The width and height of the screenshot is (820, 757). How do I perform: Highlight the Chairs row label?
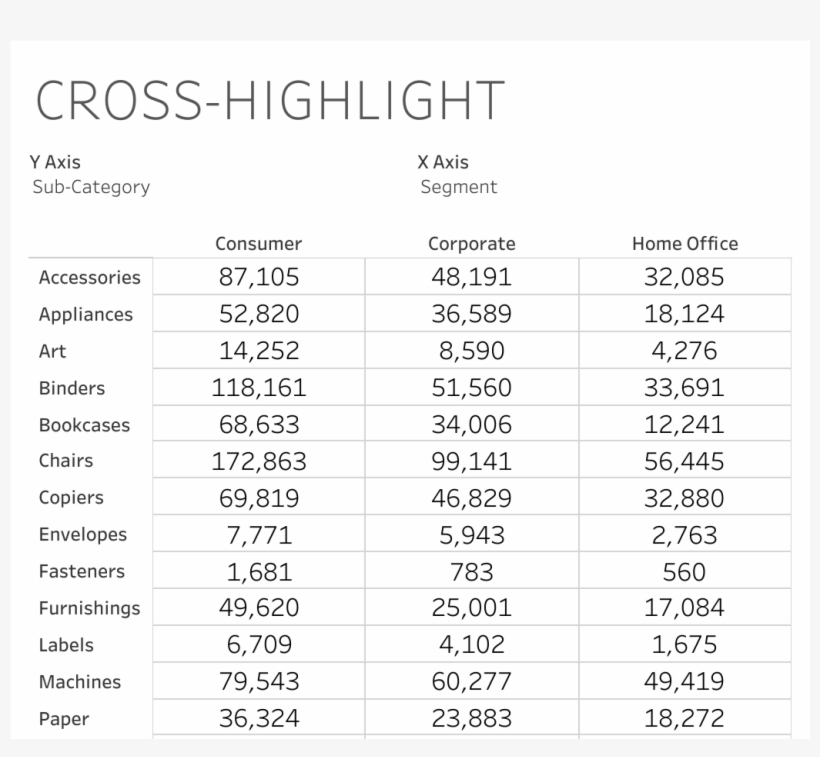coord(66,461)
